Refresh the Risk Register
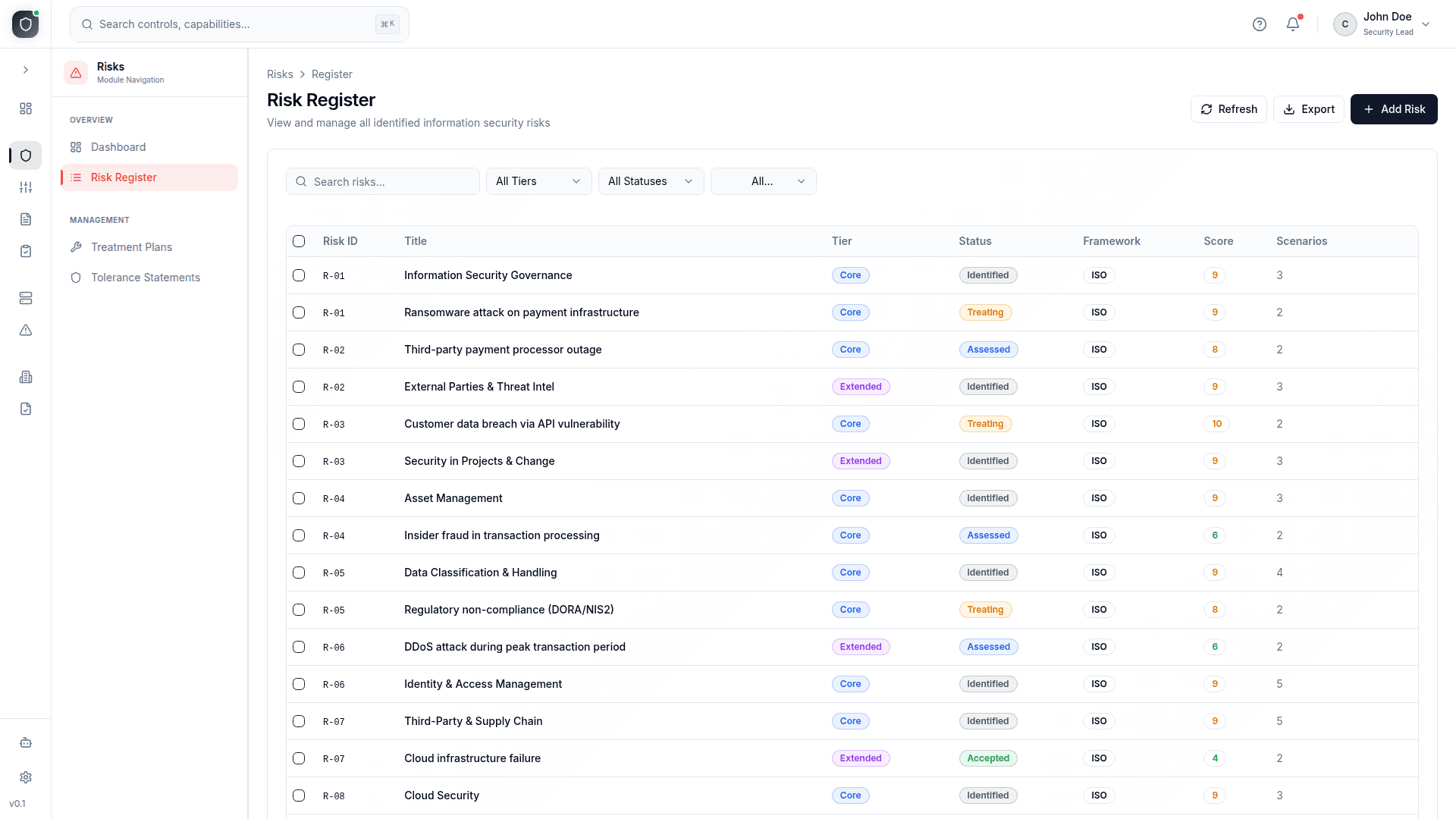 pyautogui.click(x=1228, y=109)
